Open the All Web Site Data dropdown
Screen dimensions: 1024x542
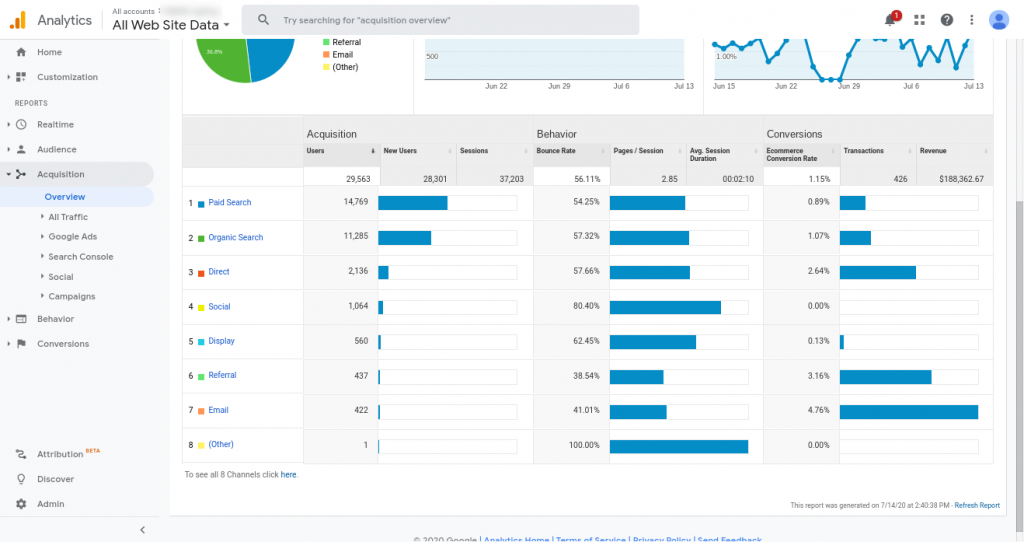click(x=171, y=25)
